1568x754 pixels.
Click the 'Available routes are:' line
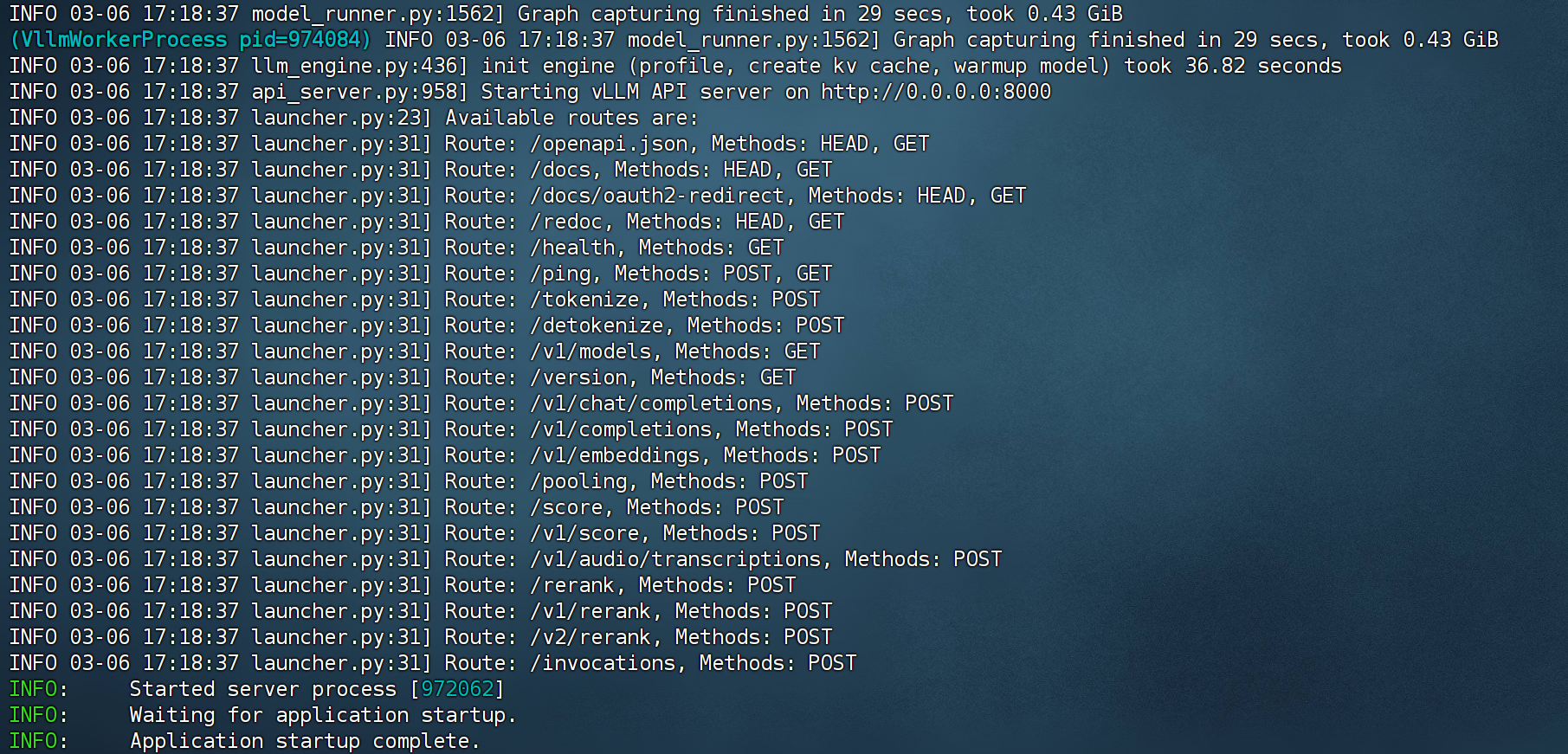click(x=572, y=118)
